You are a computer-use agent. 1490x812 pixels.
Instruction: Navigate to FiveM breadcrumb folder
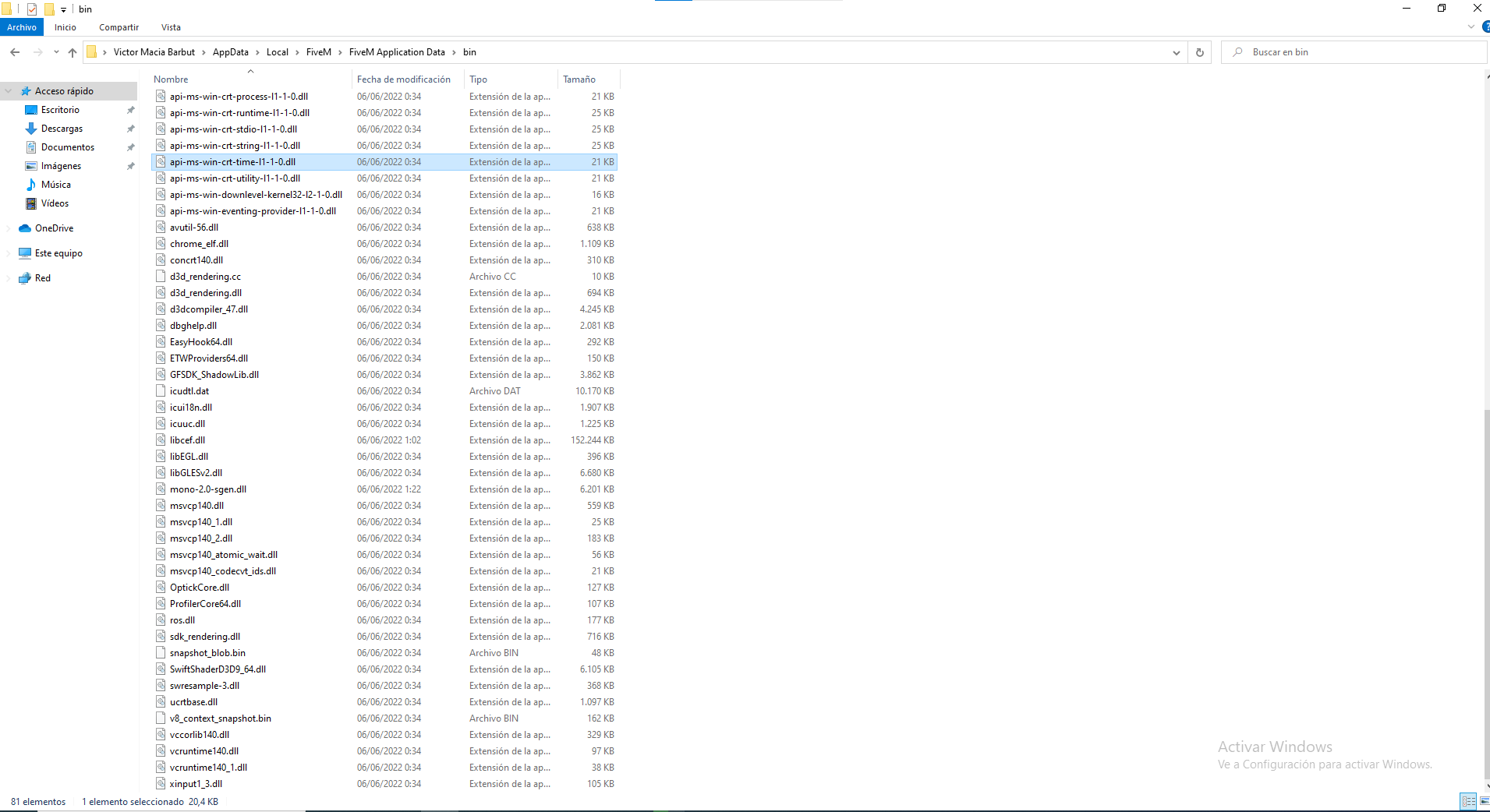(x=318, y=52)
